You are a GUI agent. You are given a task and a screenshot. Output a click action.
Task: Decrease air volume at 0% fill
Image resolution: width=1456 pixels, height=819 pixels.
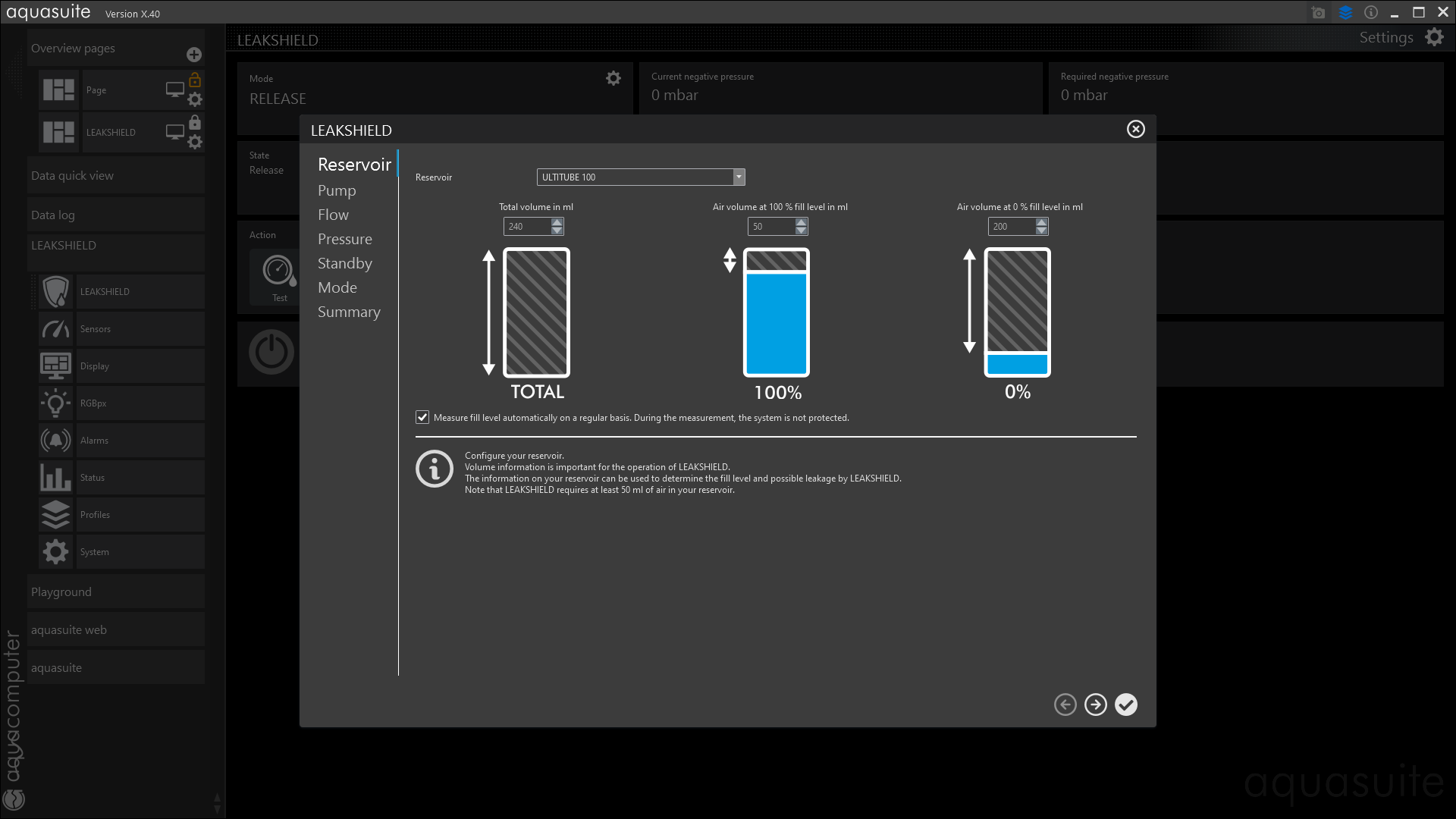pos(1042,231)
